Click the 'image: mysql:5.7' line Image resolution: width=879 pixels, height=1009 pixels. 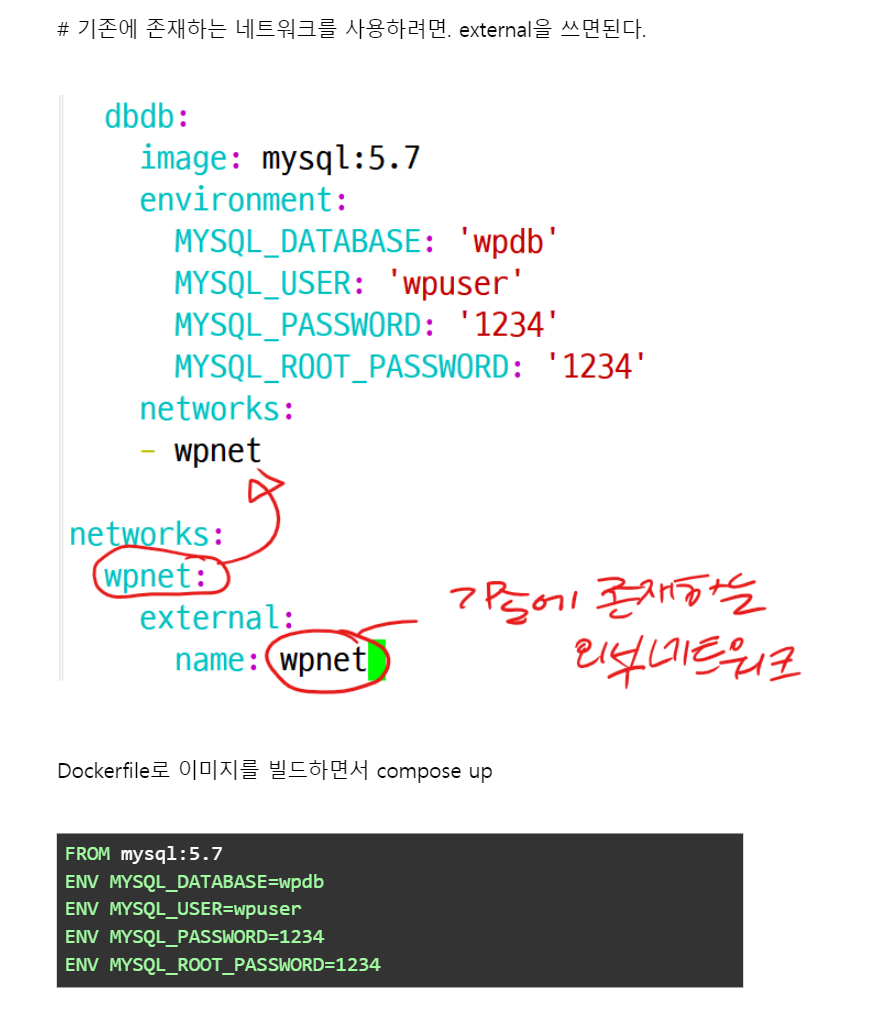click(280, 159)
